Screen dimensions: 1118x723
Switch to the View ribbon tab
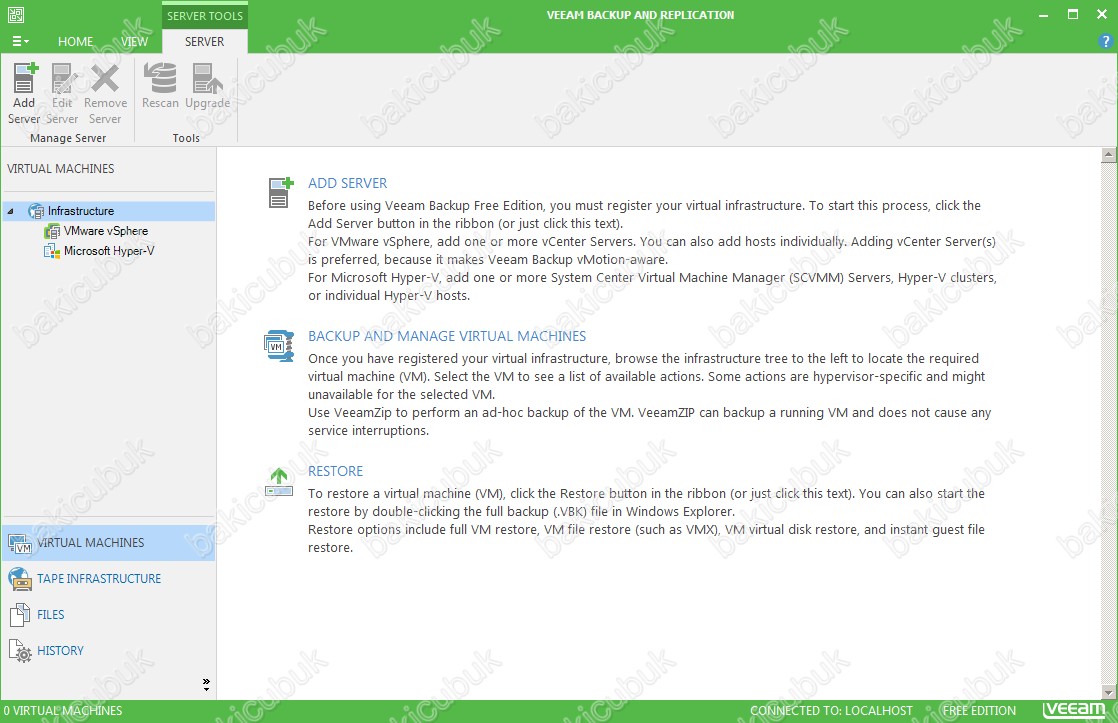(x=134, y=41)
